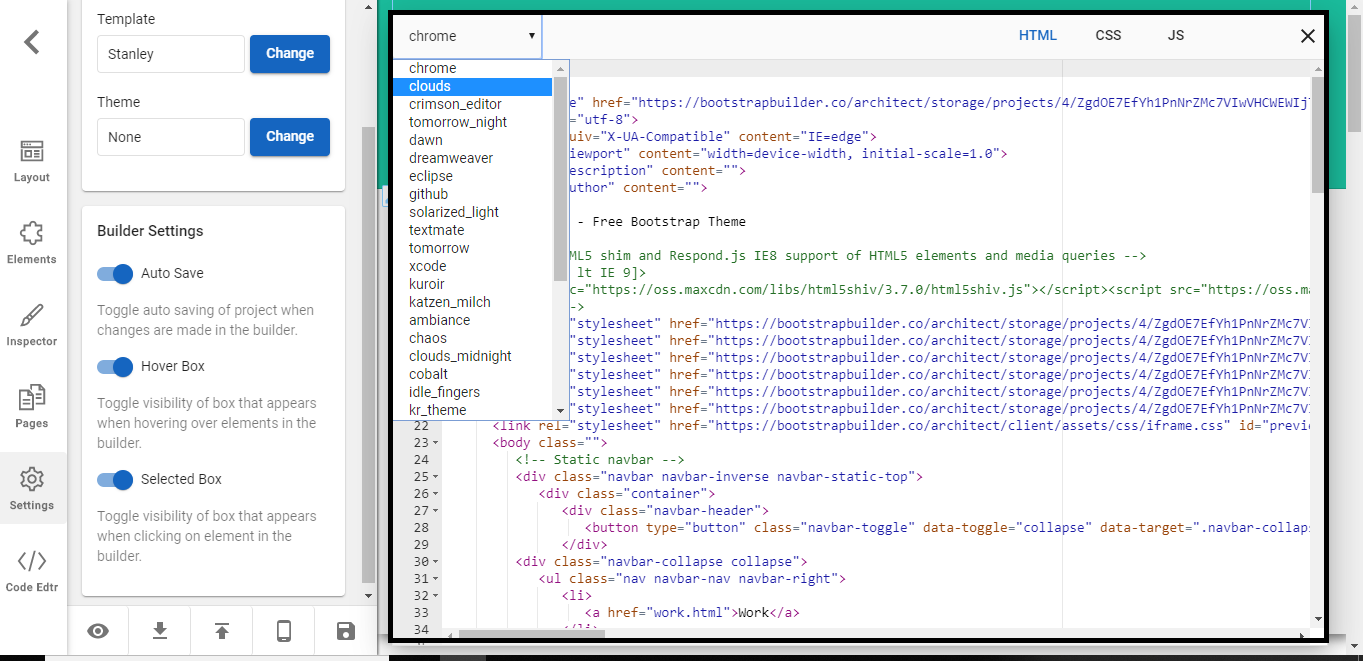Viewport: 1363px width, 661px height.
Task: Click the preview eye icon
Action: pos(98,631)
